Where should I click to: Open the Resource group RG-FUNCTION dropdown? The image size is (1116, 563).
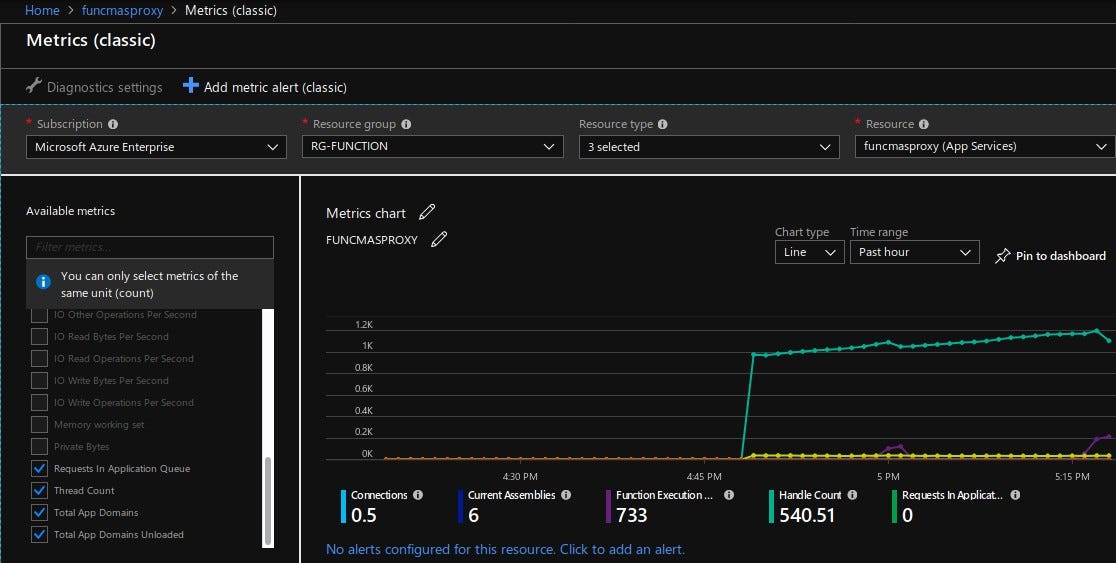[x=433, y=147]
